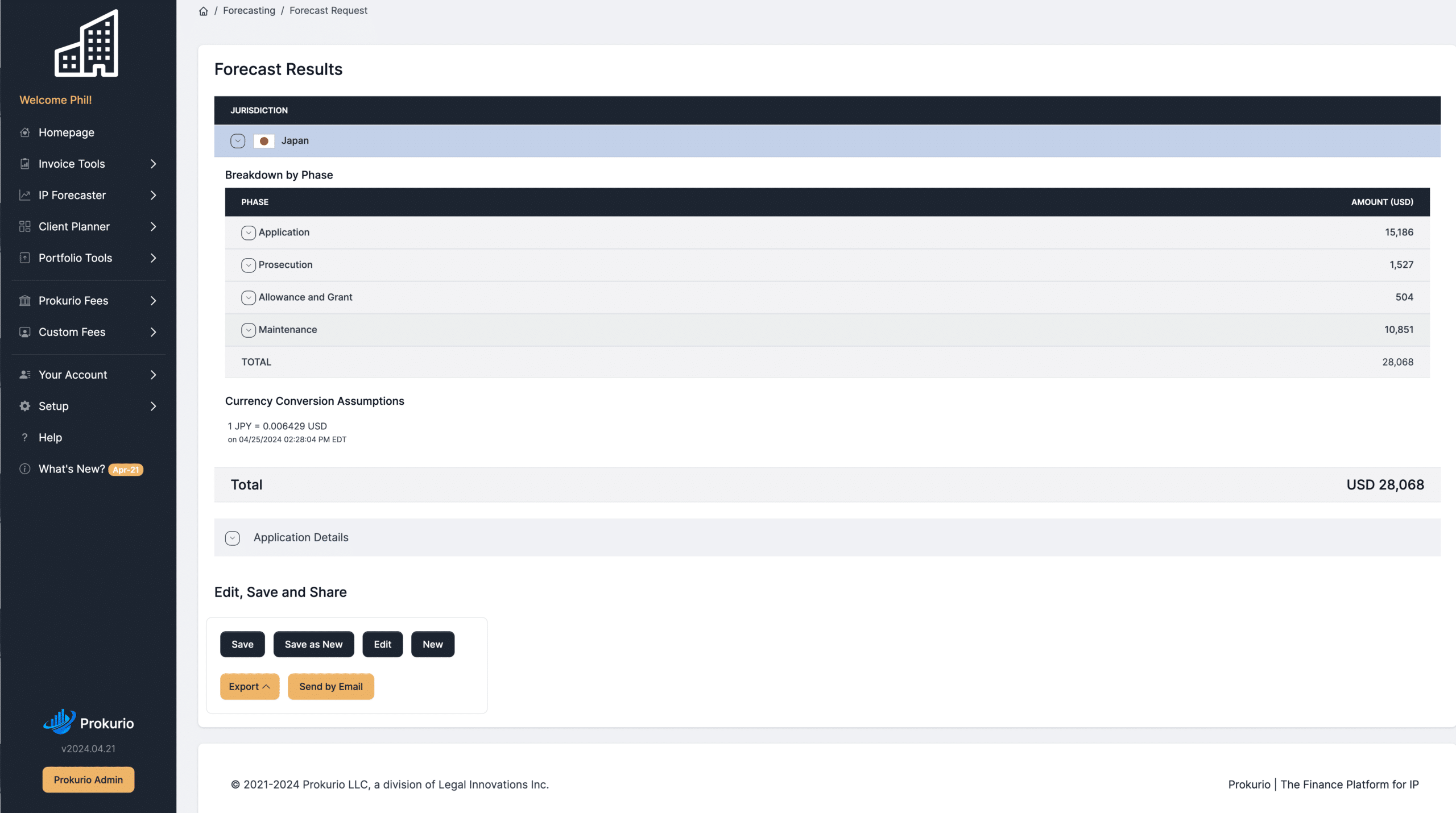Expand the IP Forecaster submenu arrow
The width and height of the screenshot is (1456, 813).
point(153,195)
